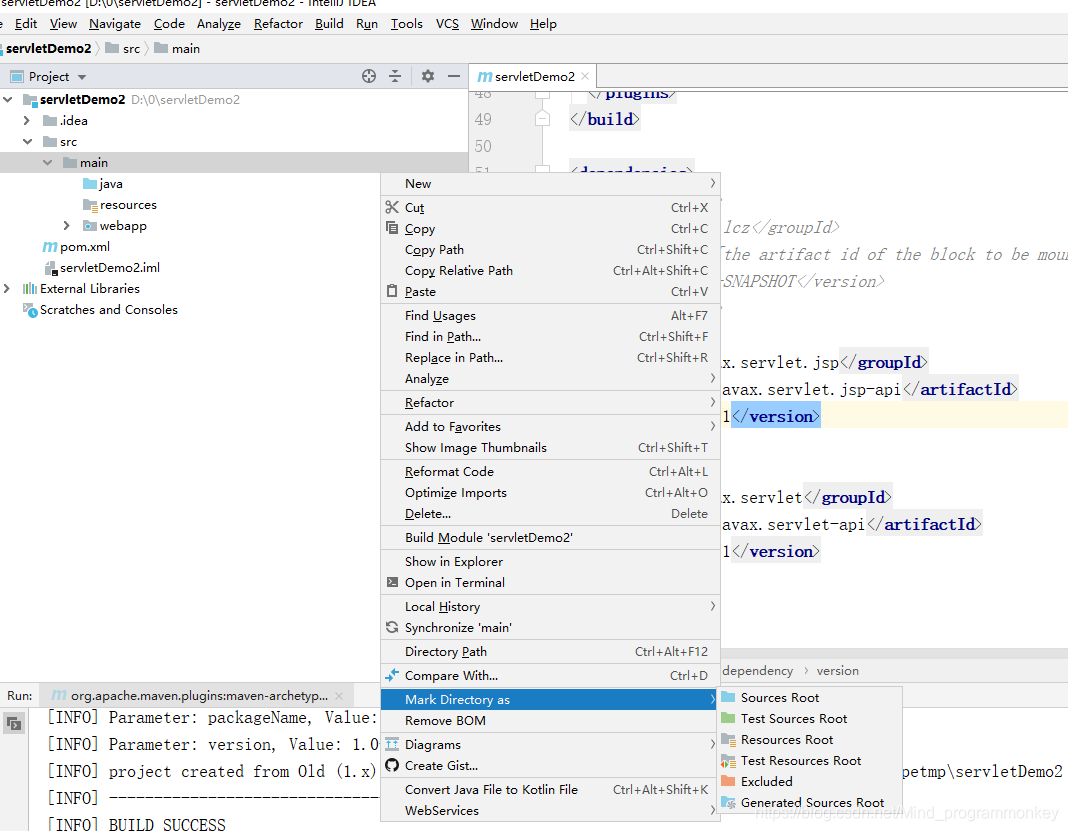Select Reformat Code
The width and height of the screenshot is (1068, 831).
coord(550,471)
